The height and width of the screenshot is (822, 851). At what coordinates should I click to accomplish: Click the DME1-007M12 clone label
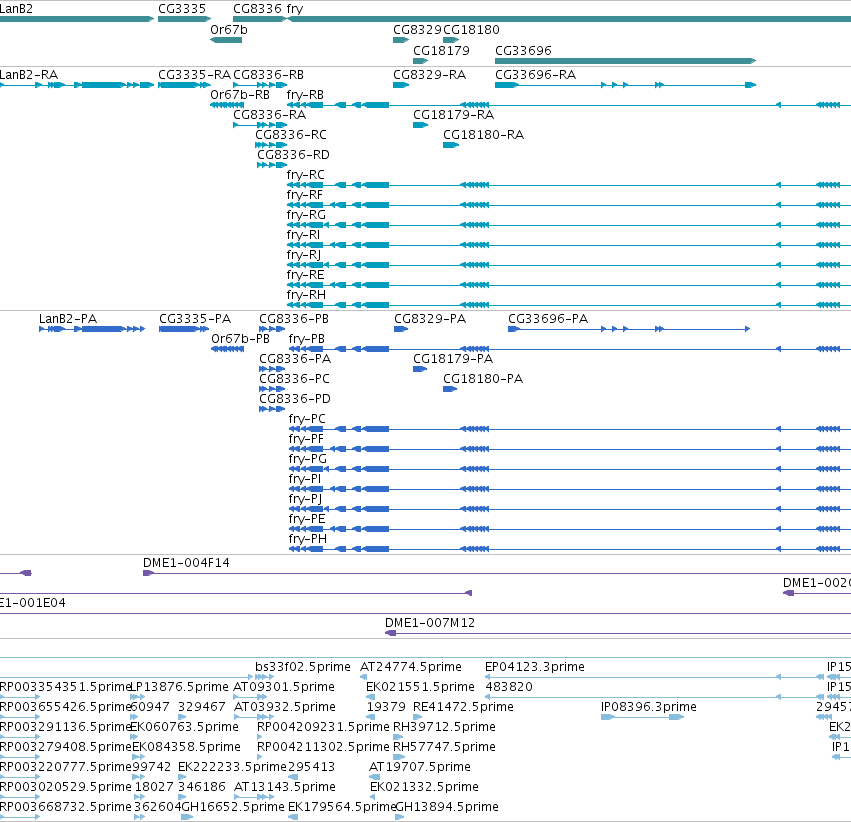430,623
